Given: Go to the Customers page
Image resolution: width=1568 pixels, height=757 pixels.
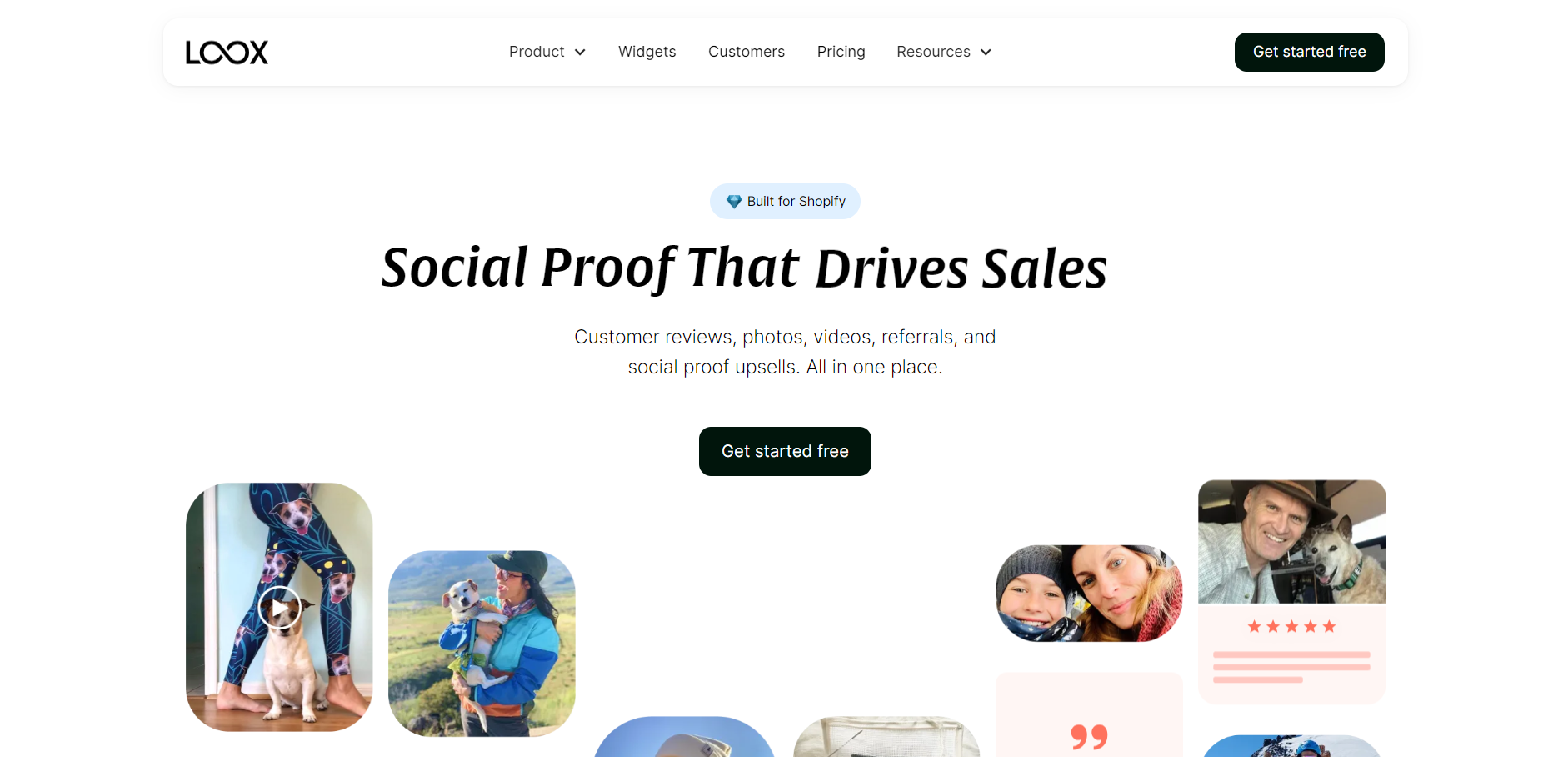Looking at the screenshot, I should click(x=747, y=52).
